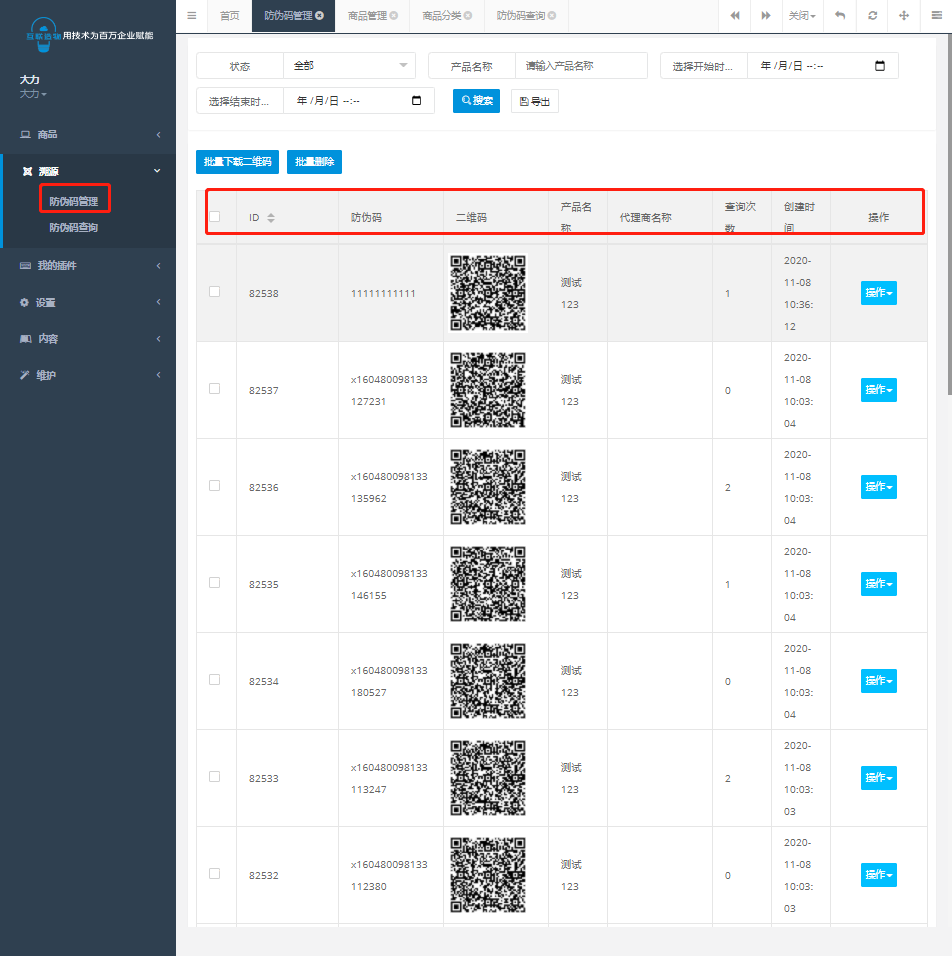Image resolution: width=952 pixels, height=956 pixels.
Task: Click QR code image of row 82532
Action: click(x=488, y=875)
